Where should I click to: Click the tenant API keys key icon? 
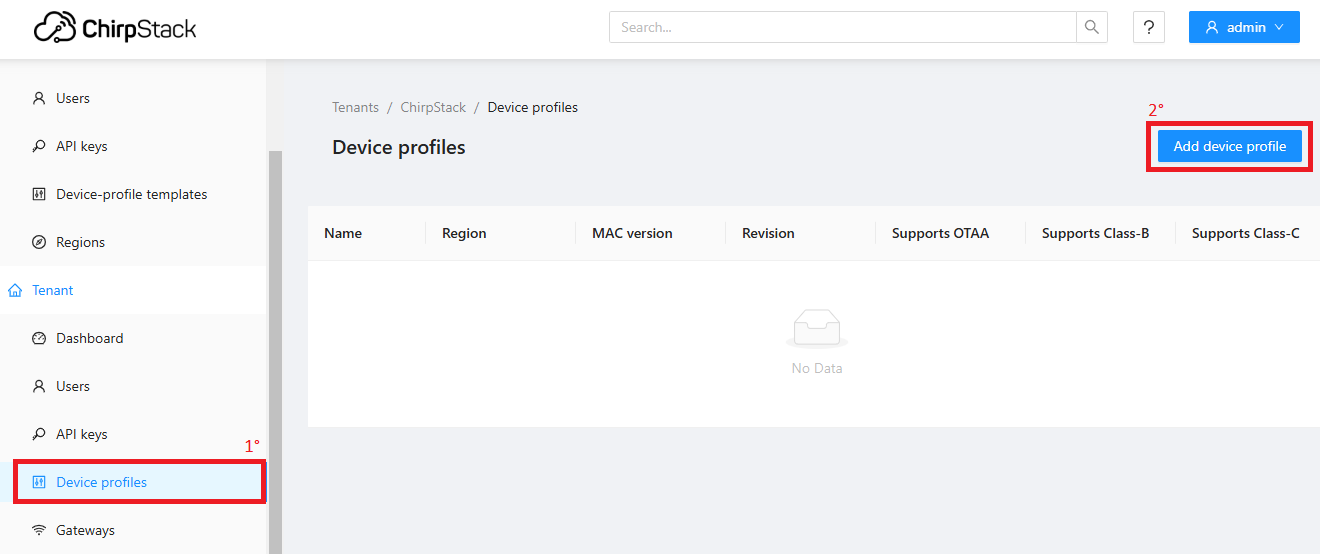click(39, 434)
